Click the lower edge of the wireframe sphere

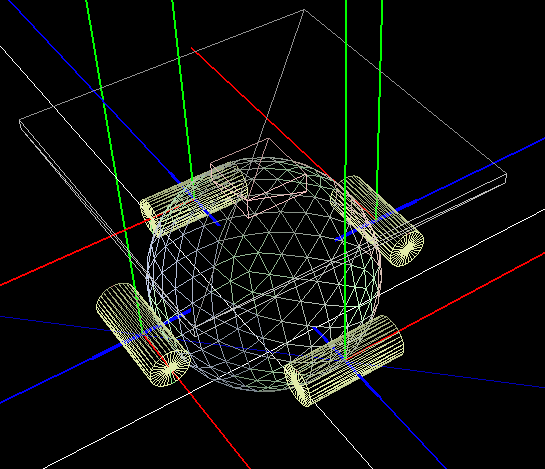[264, 389]
